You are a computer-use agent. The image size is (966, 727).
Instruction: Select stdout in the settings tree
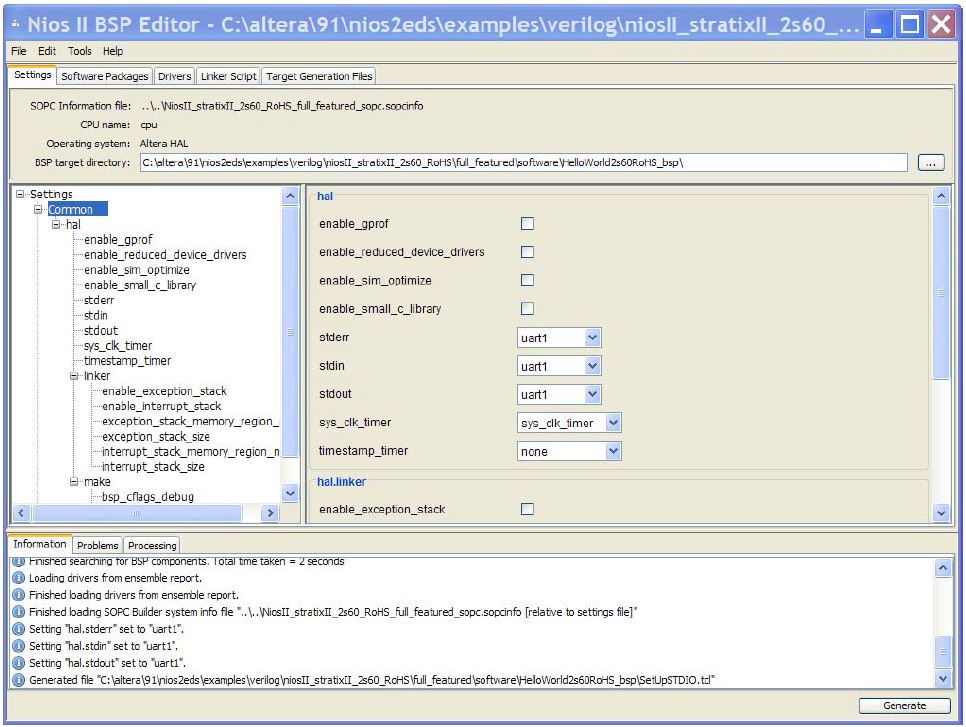pyautogui.click(x=100, y=331)
